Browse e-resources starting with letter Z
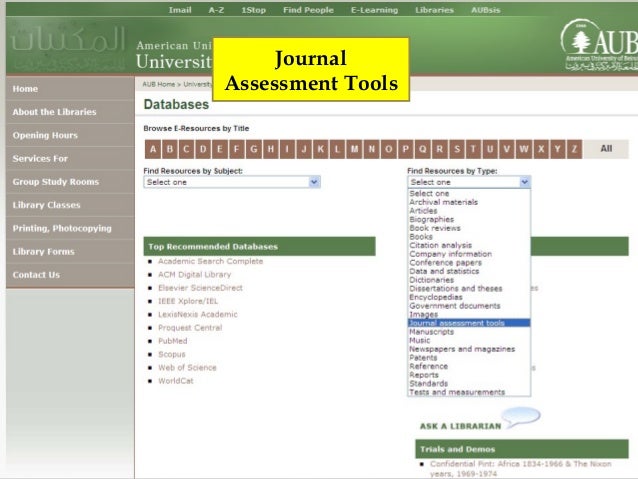638x479 pixels. [x=574, y=149]
